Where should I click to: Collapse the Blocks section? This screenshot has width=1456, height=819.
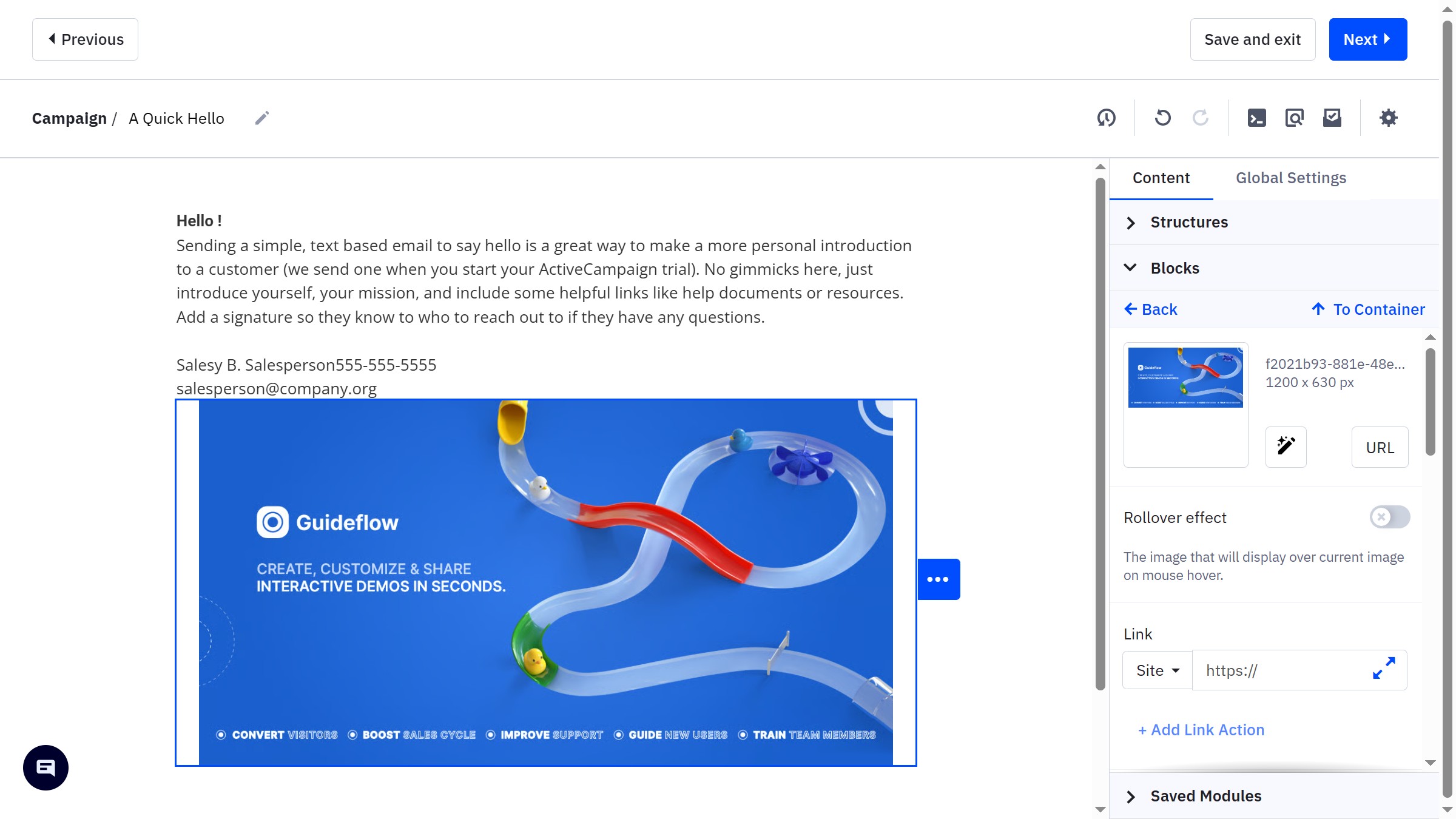coord(1174,268)
